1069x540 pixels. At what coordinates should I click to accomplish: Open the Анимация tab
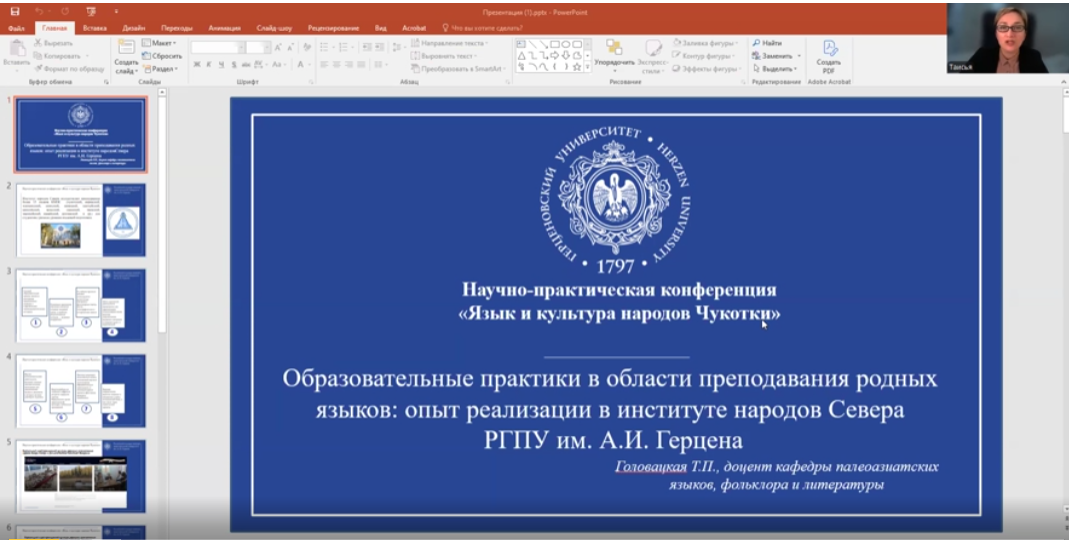point(224,28)
